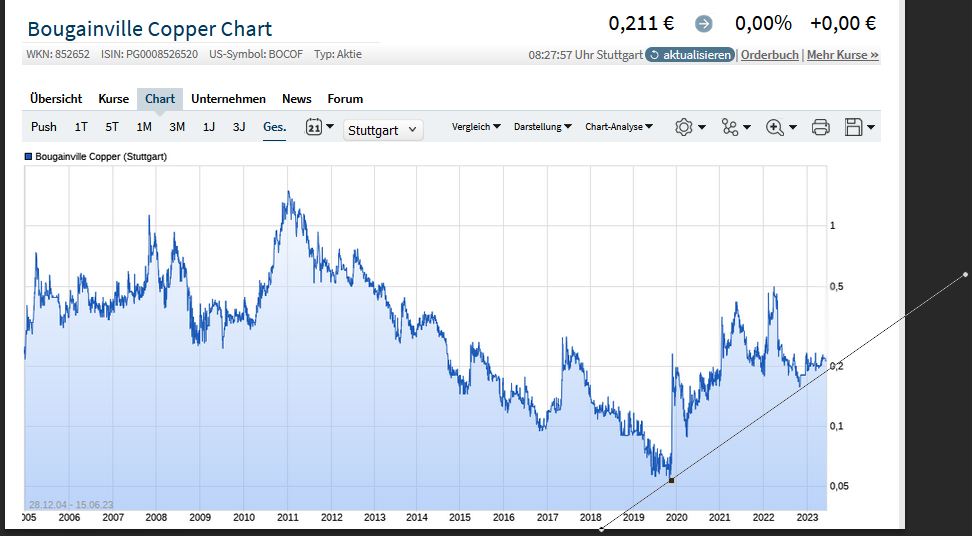Select the 1J time range

[x=209, y=127]
